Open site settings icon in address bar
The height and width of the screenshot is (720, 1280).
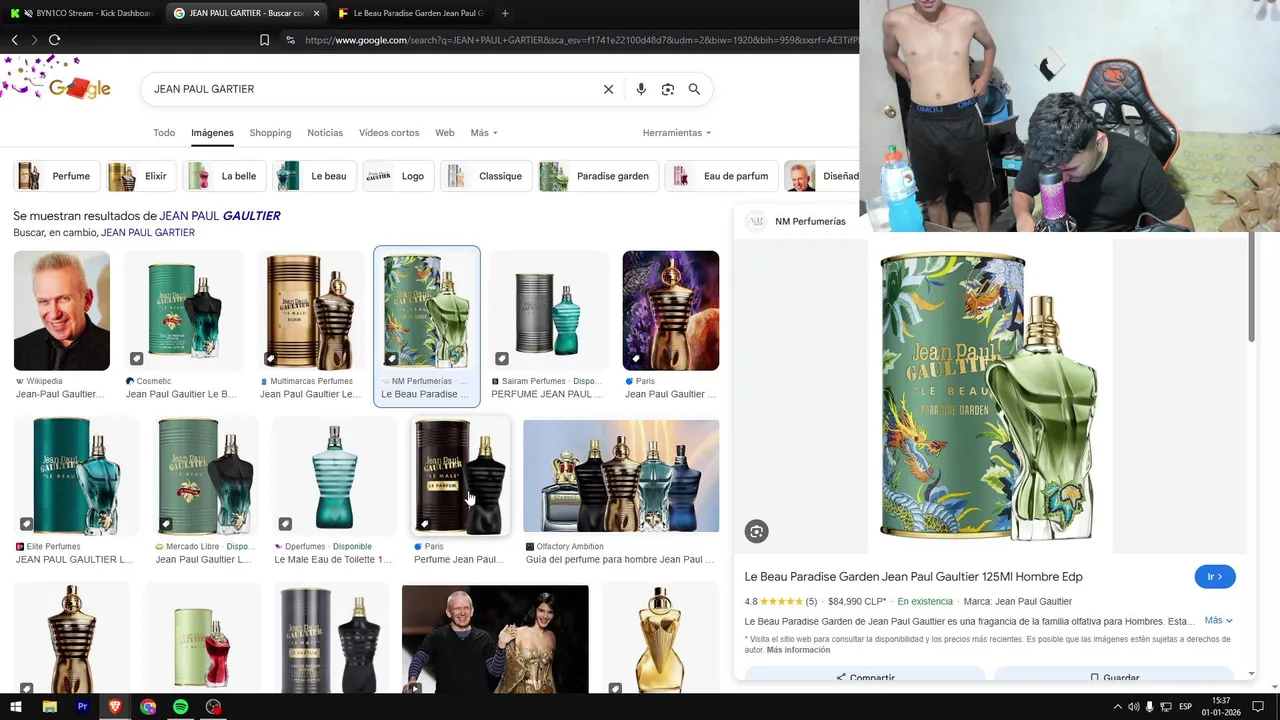click(x=290, y=40)
